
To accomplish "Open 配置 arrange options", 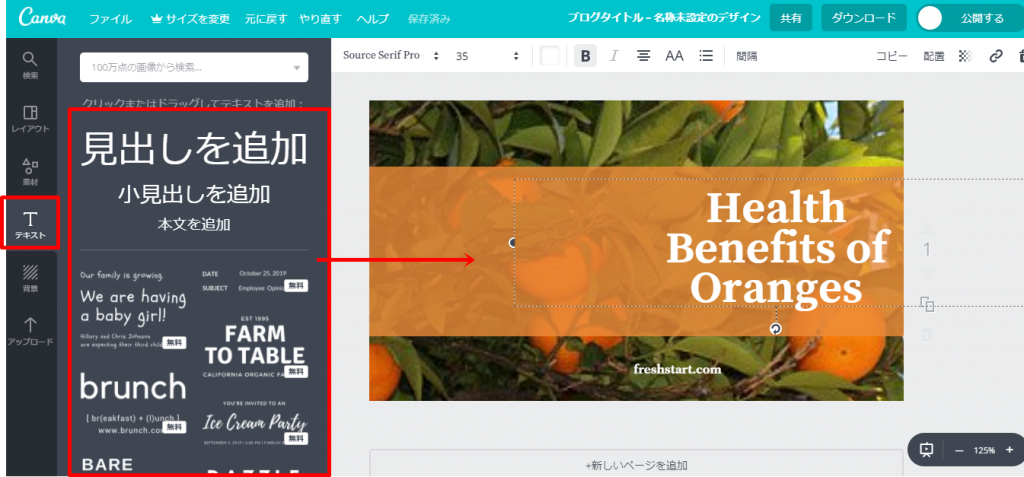I will [x=933, y=56].
